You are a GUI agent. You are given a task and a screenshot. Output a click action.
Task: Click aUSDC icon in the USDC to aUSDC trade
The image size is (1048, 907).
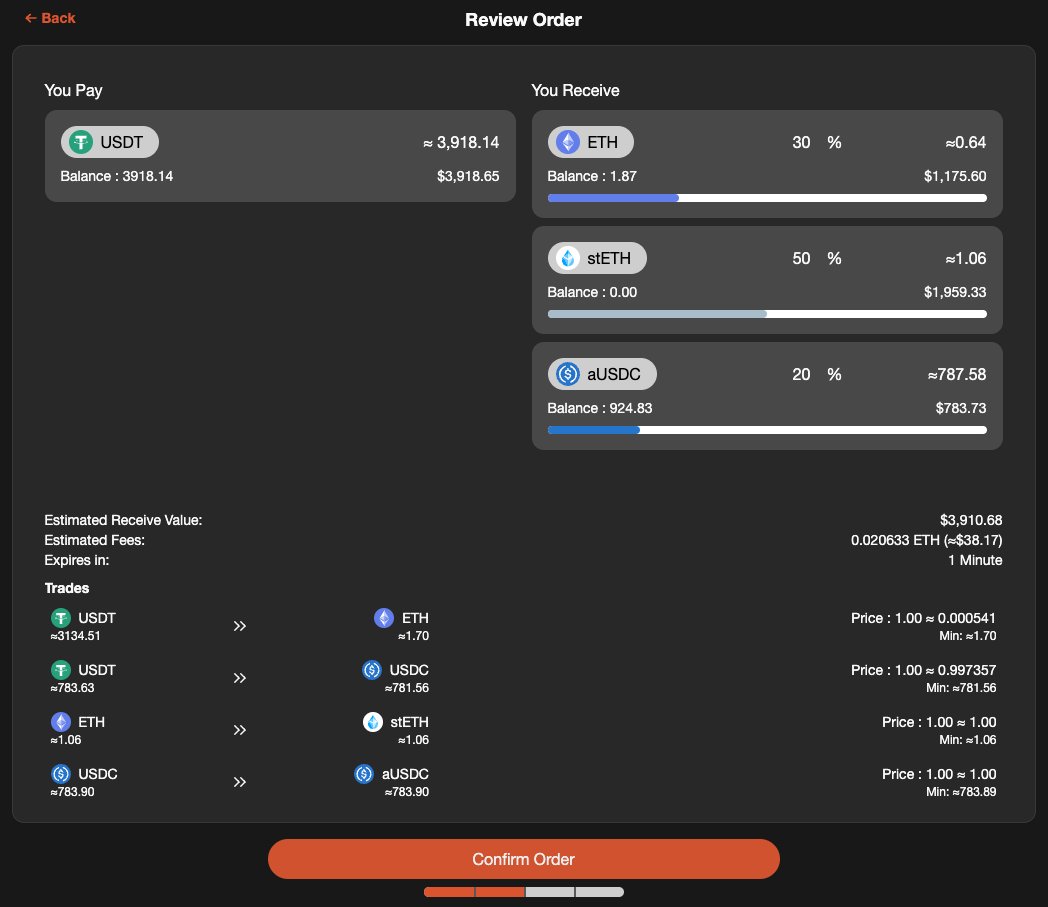[364, 774]
